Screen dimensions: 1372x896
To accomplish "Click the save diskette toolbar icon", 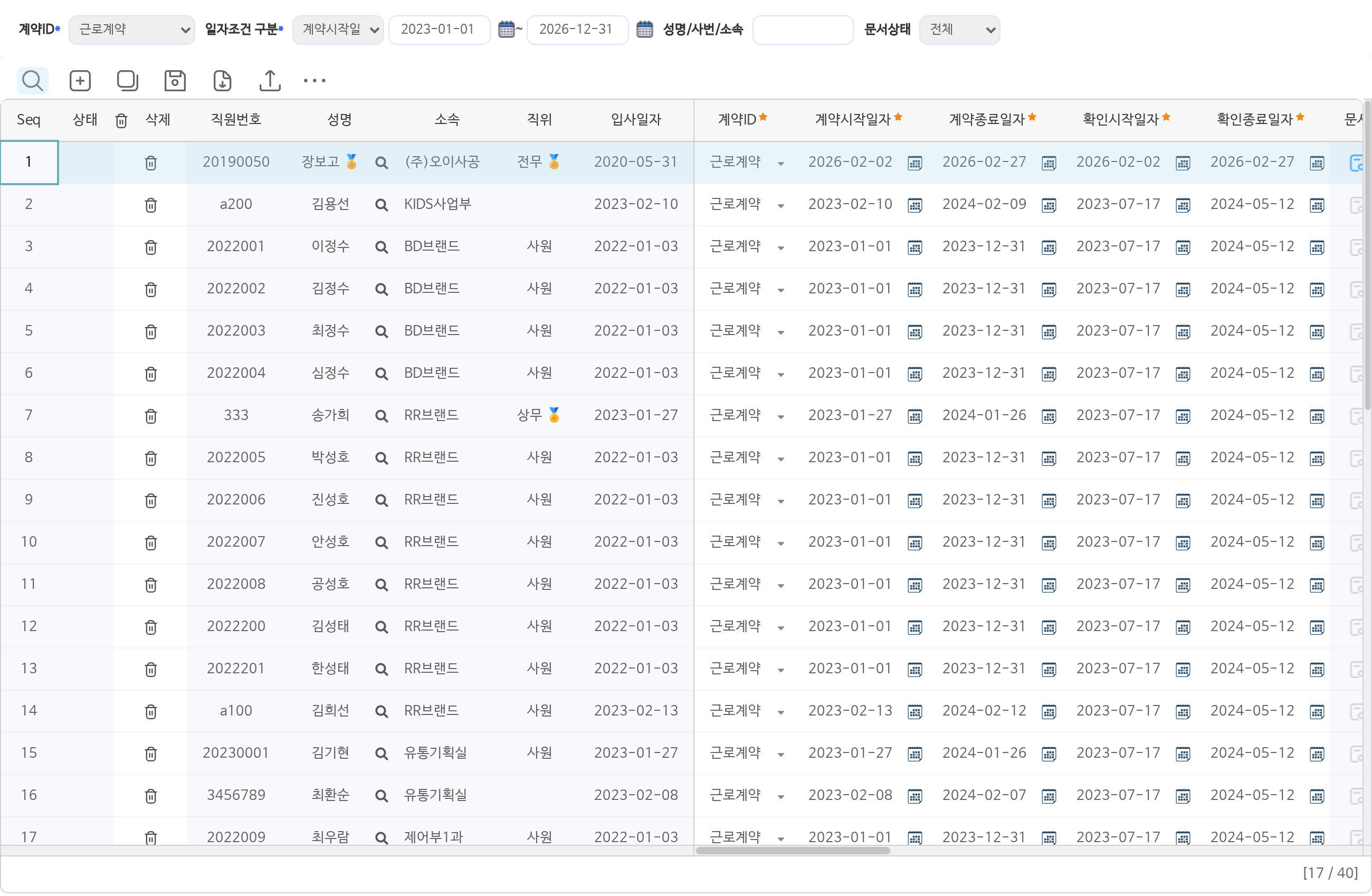I will click(175, 81).
